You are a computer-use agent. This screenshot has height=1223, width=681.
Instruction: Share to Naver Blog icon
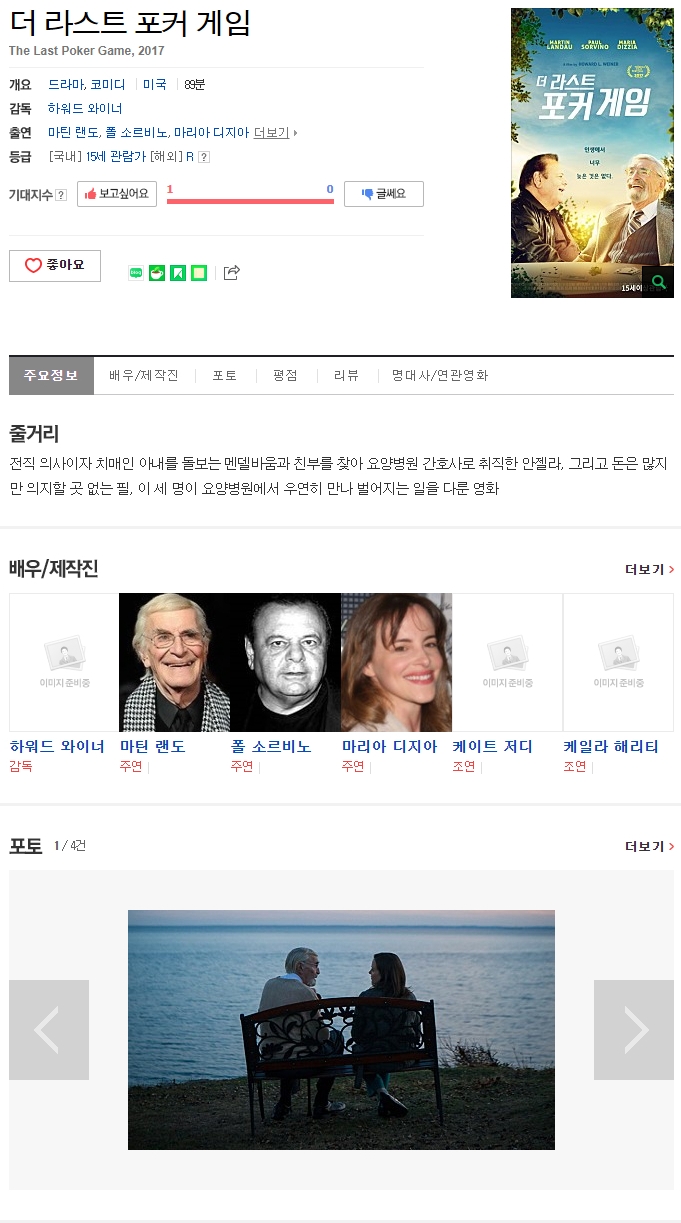point(136,273)
